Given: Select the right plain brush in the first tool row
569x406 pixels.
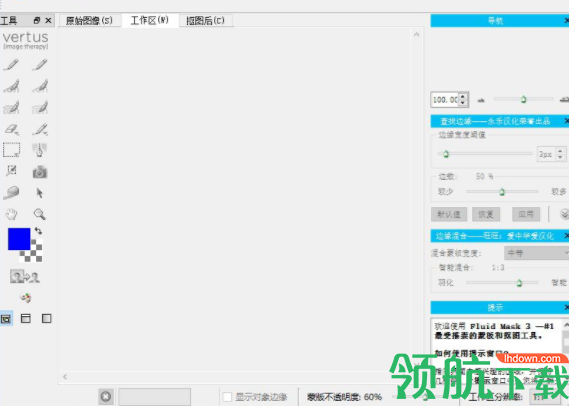Looking at the screenshot, I should (40, 65).
